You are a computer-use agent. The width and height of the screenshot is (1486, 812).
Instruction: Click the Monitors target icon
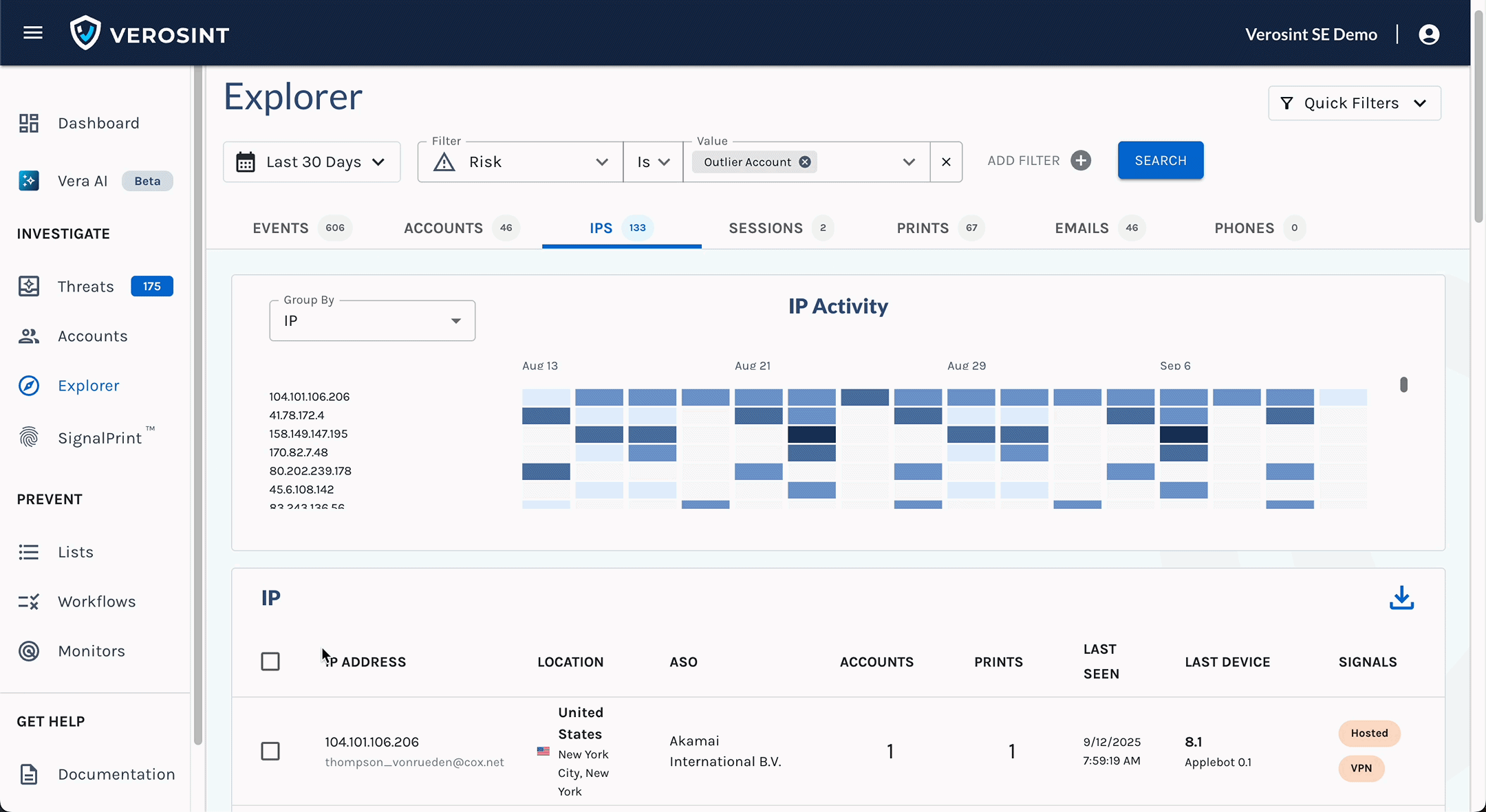(28, 651)
